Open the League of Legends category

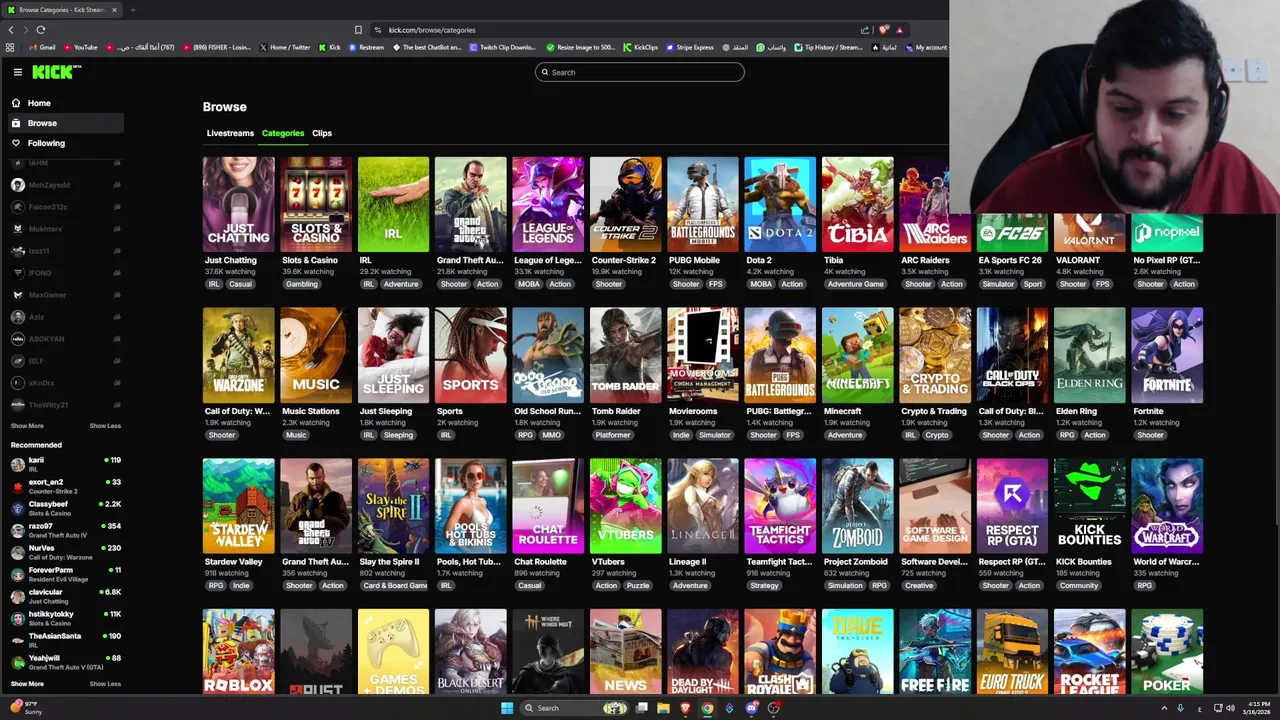click(548, 204)
